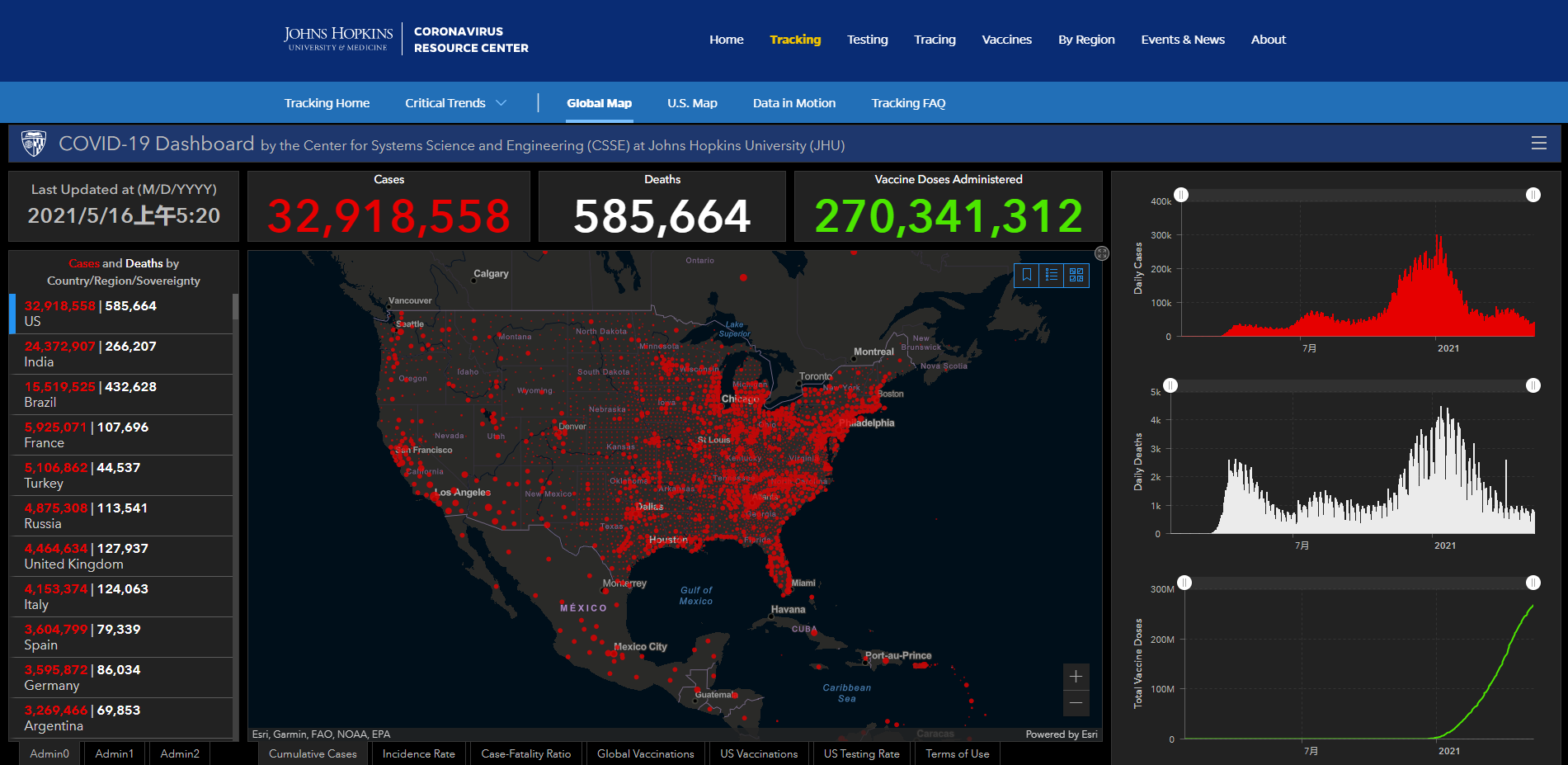This screenshot has height=765, width=1568.
Task: Open Events & News
Action: click(1183, 40)
